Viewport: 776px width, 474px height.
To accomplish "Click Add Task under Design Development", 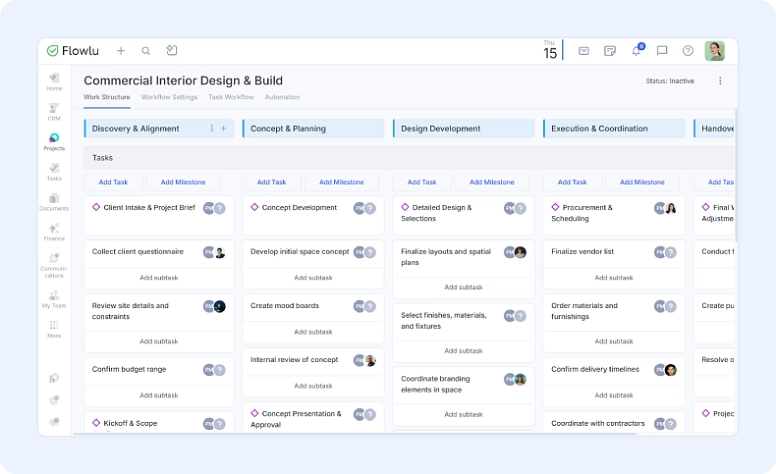I will (422, 182).
